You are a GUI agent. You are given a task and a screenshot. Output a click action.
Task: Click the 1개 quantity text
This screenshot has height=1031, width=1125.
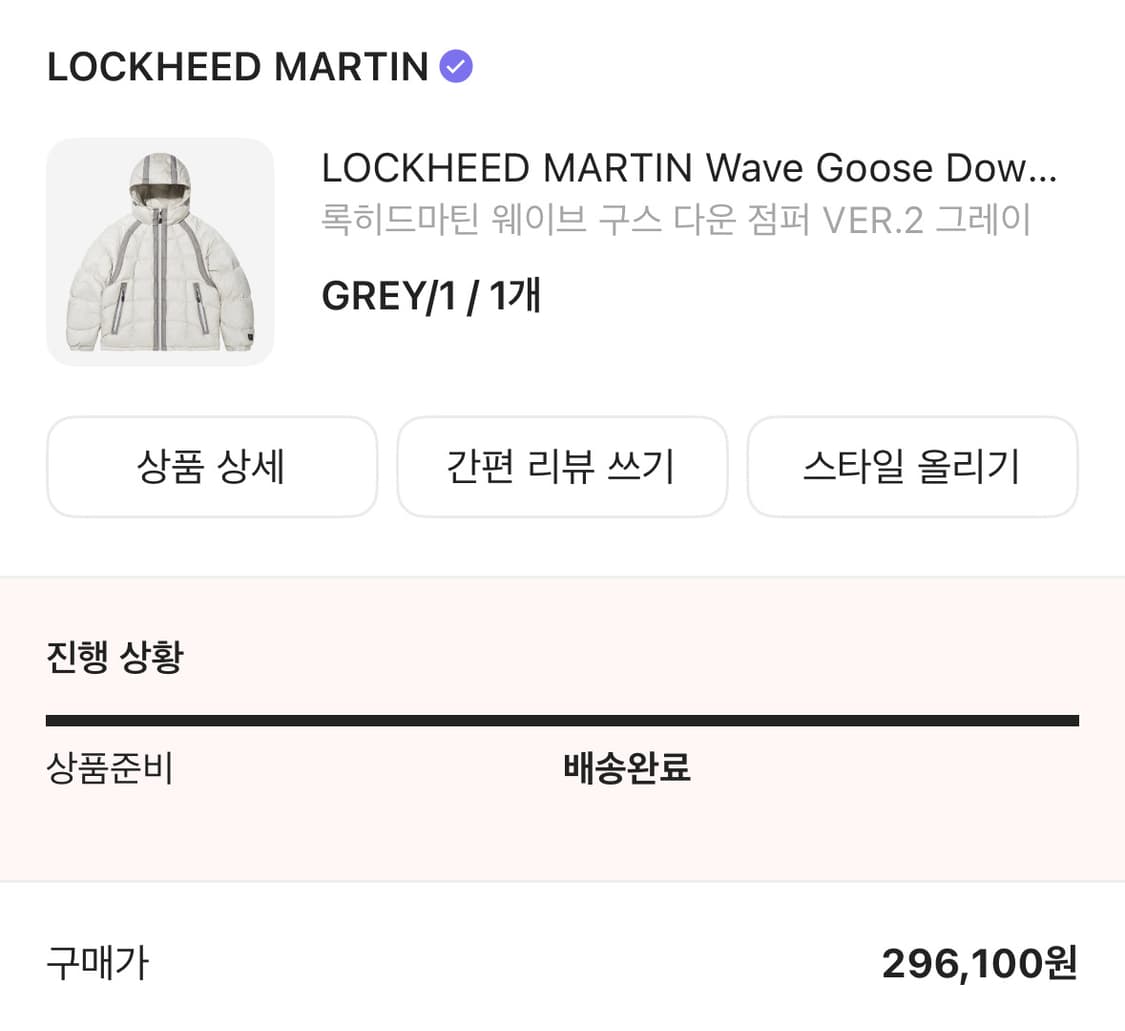pyautogui.click(x=515, y=296)
